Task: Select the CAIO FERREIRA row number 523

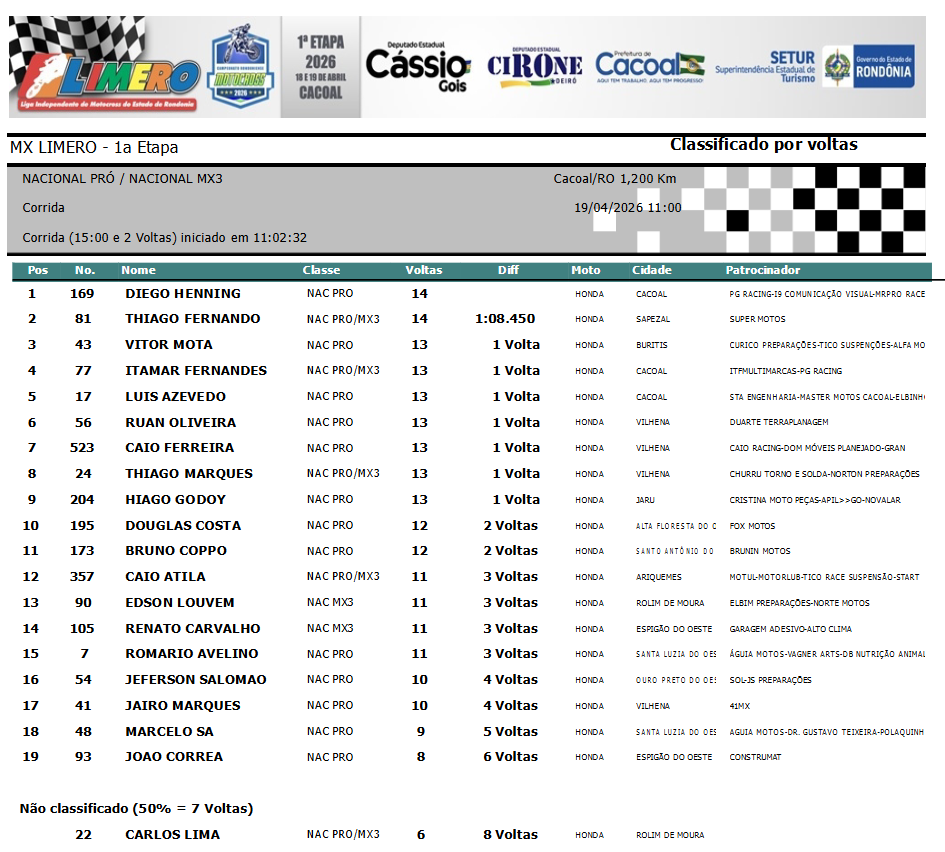Action: (82, 448)
